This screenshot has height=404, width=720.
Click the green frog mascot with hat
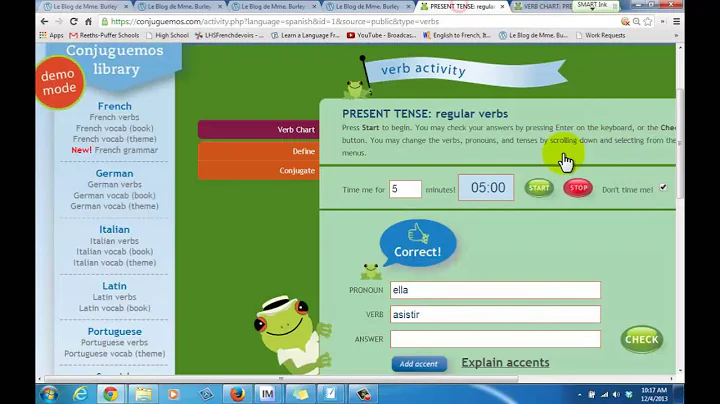291,334
